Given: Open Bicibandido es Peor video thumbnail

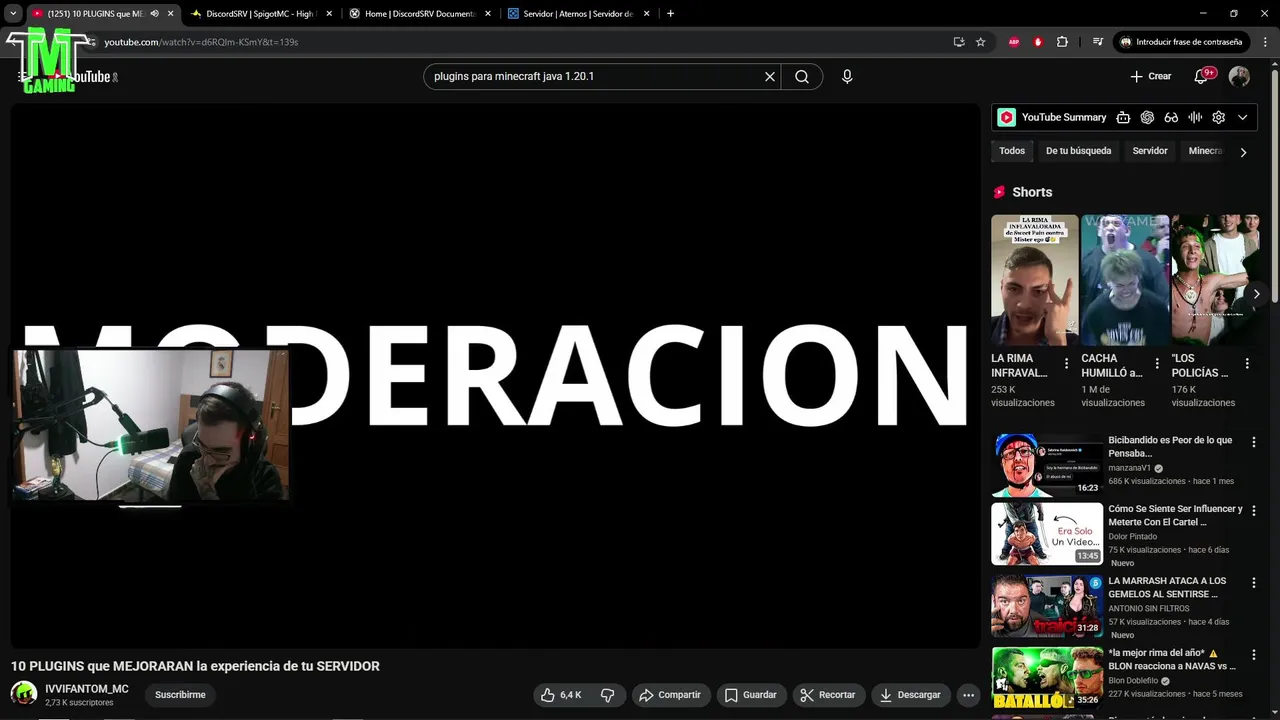Looking at the screenshot, I should (x=1047, y=465).
